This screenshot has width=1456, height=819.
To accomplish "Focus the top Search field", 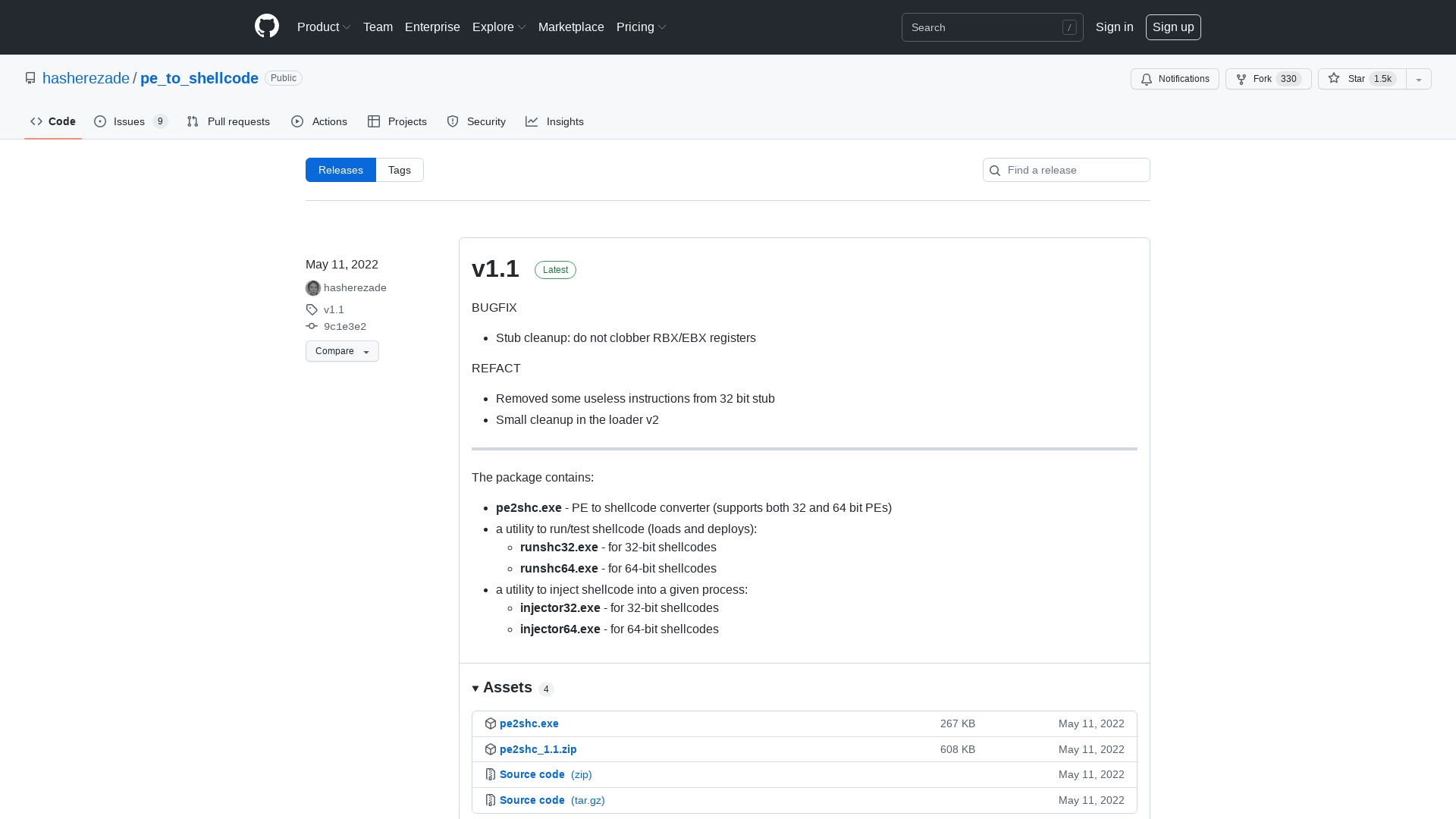I will (992, 27).
